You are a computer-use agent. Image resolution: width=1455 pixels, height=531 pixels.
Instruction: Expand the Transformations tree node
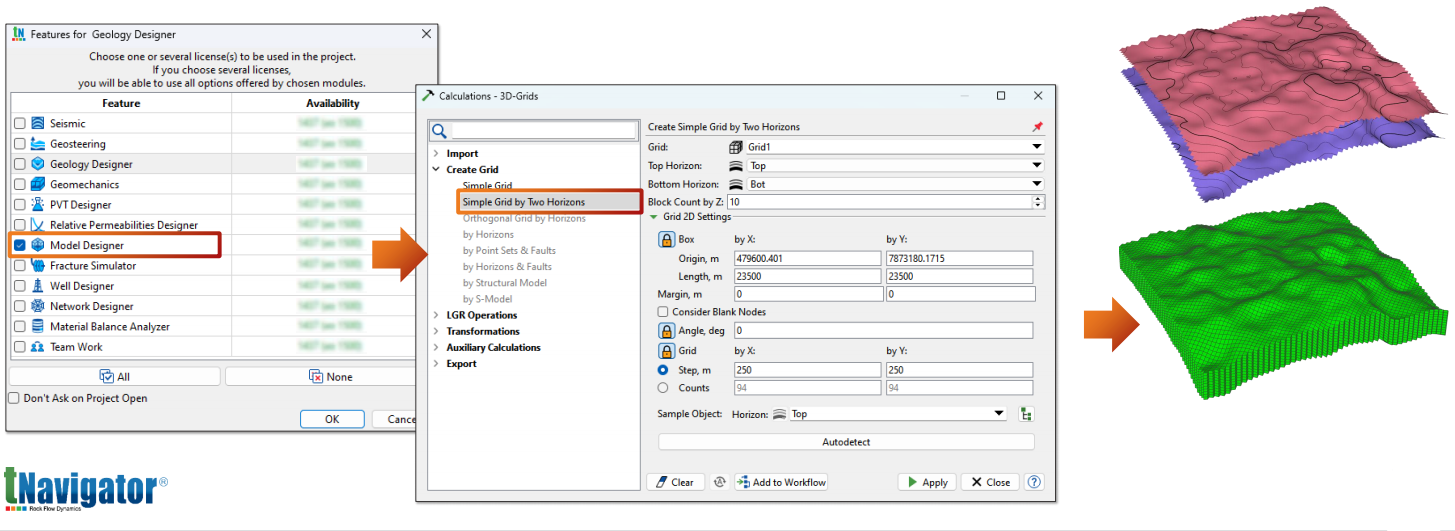[x=436, y=331]
